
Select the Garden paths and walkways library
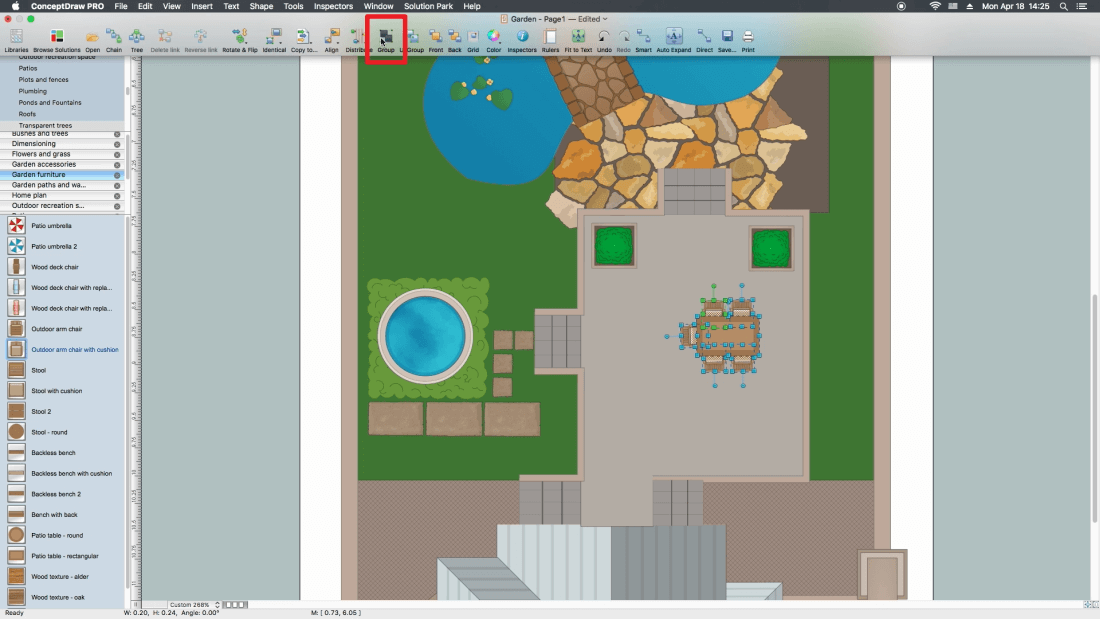(x=62, y=185)
